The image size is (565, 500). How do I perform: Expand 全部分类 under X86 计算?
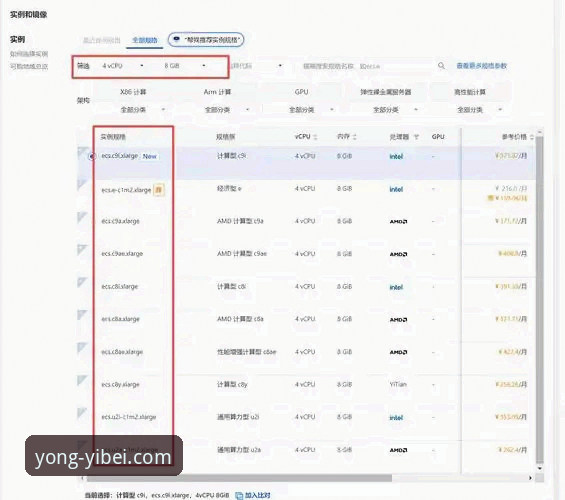click(143, 110)
